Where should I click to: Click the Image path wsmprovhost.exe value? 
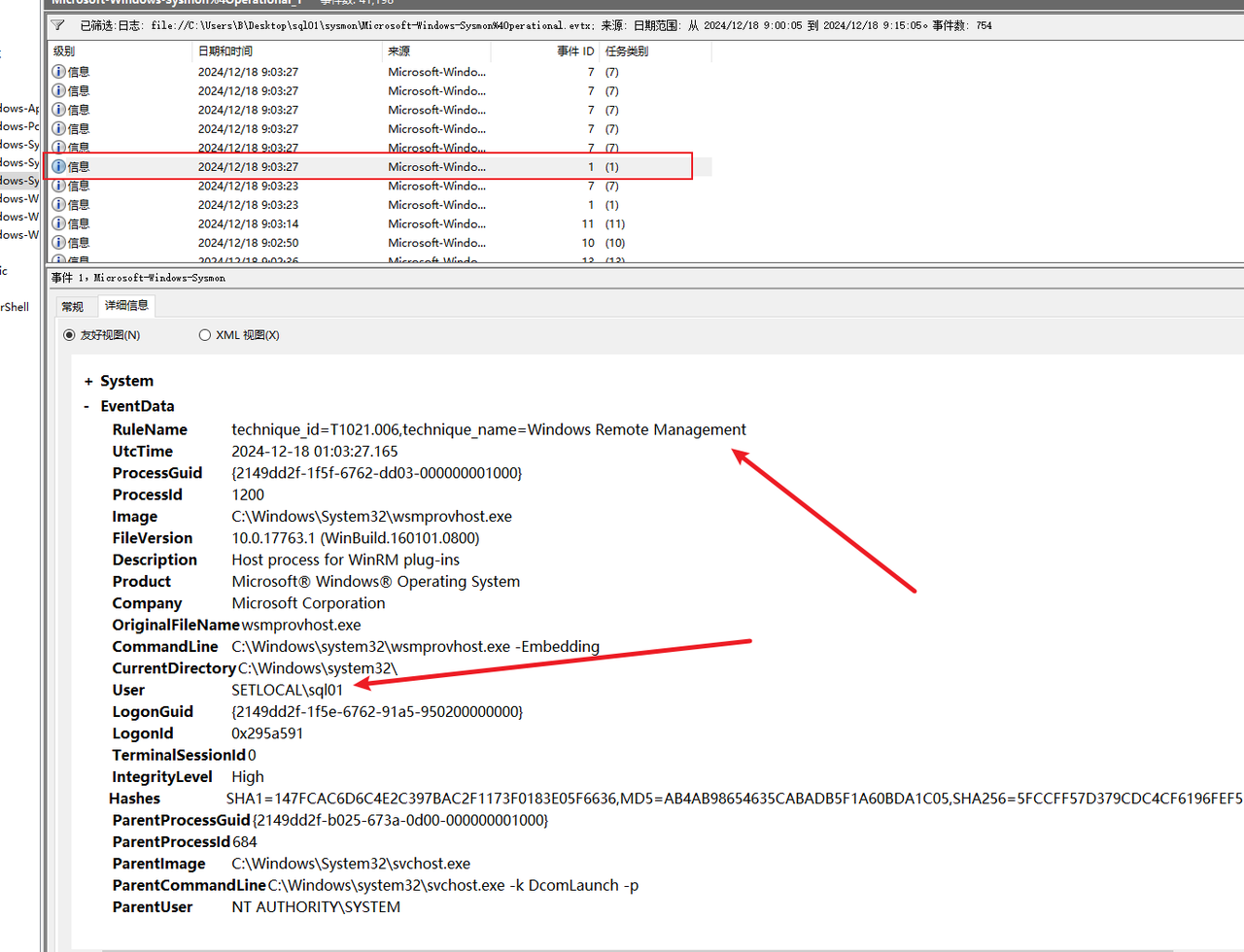click(371, 517)
